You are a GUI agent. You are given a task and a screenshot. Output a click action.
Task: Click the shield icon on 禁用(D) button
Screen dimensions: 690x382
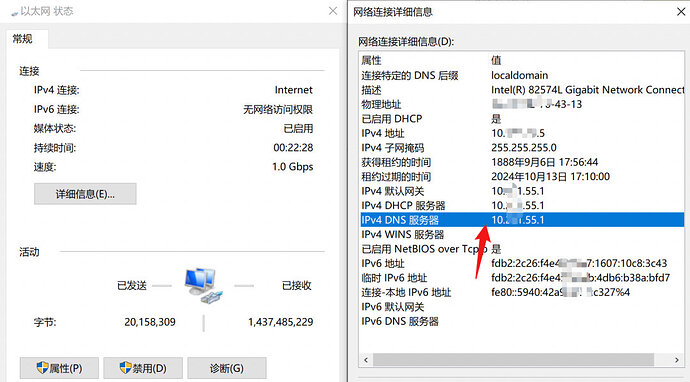pyautogui.click(x=126, y=367)
